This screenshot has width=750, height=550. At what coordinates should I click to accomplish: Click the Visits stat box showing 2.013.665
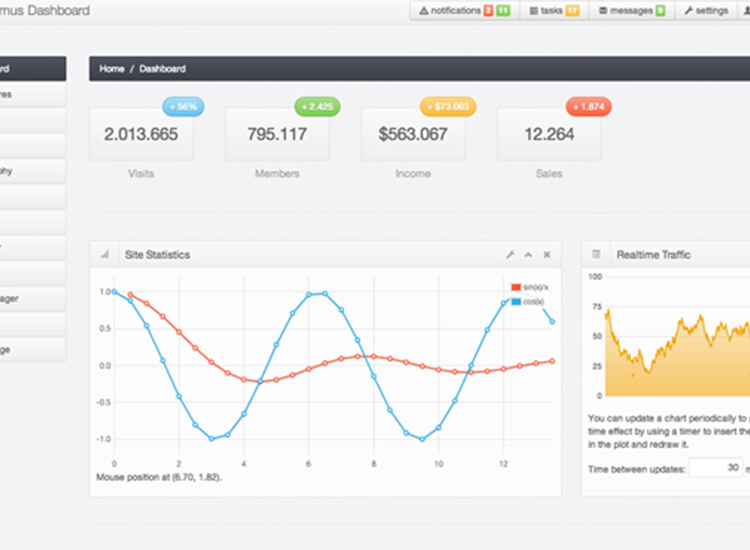click(141, 134)
